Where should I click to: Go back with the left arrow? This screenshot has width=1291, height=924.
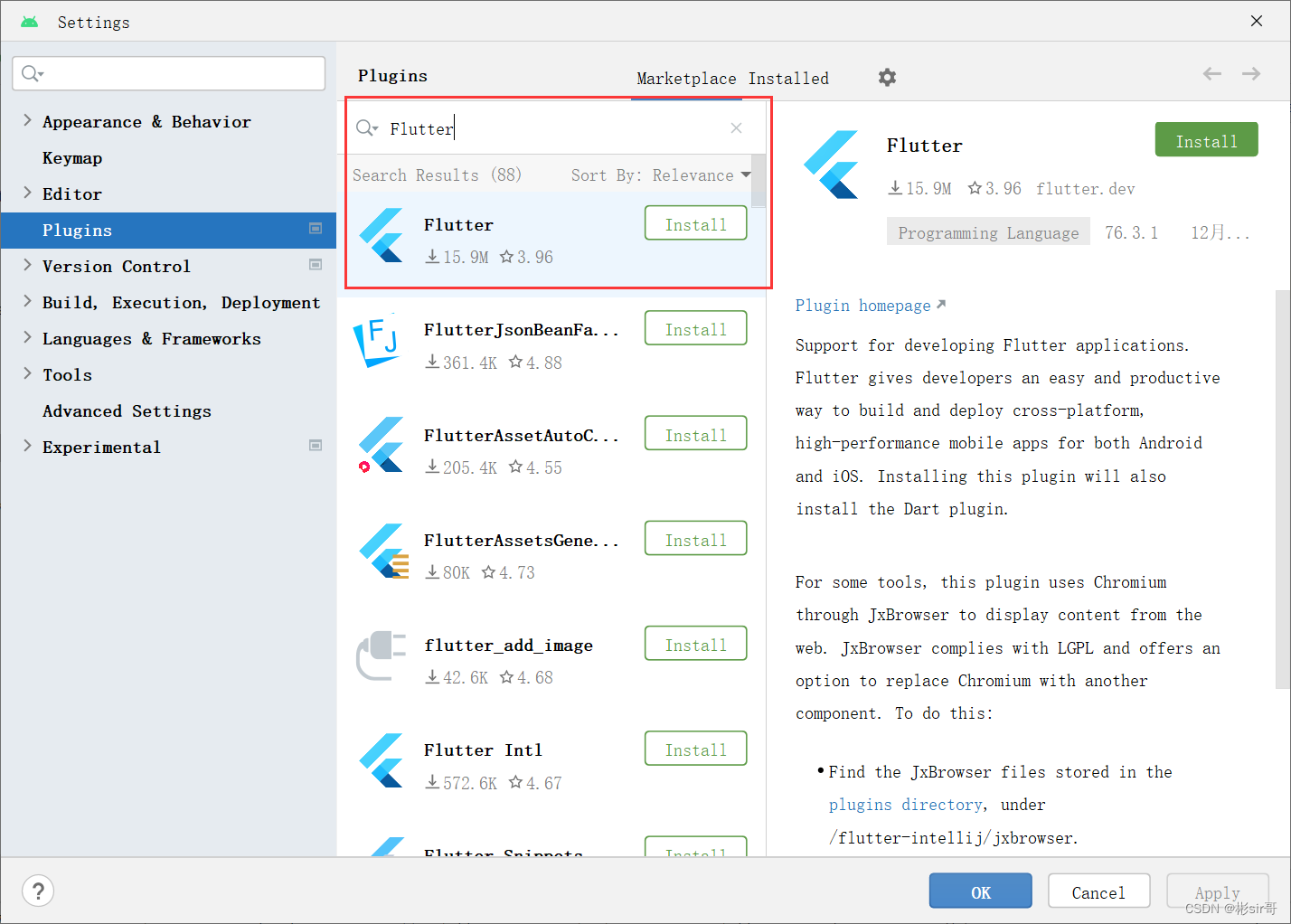coord(1212,74)
